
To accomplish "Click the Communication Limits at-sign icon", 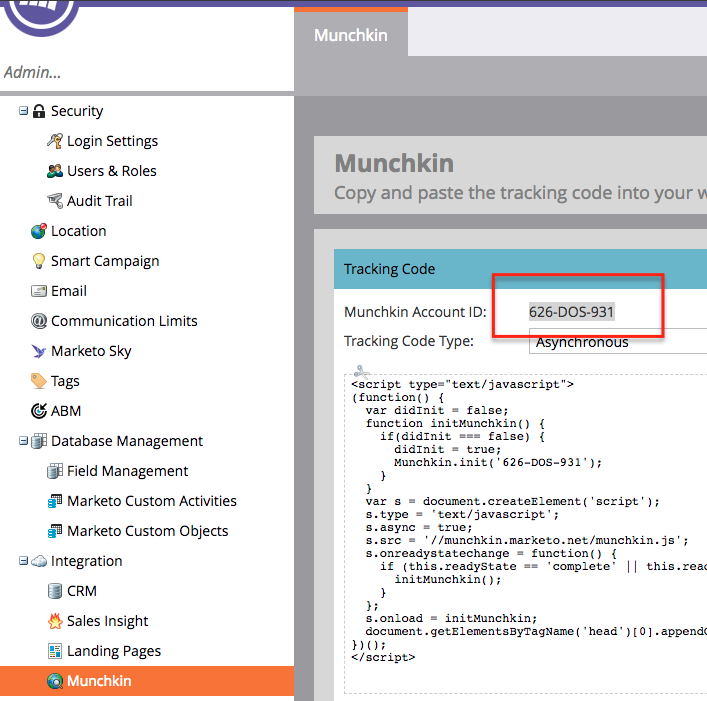I will 39,321.
